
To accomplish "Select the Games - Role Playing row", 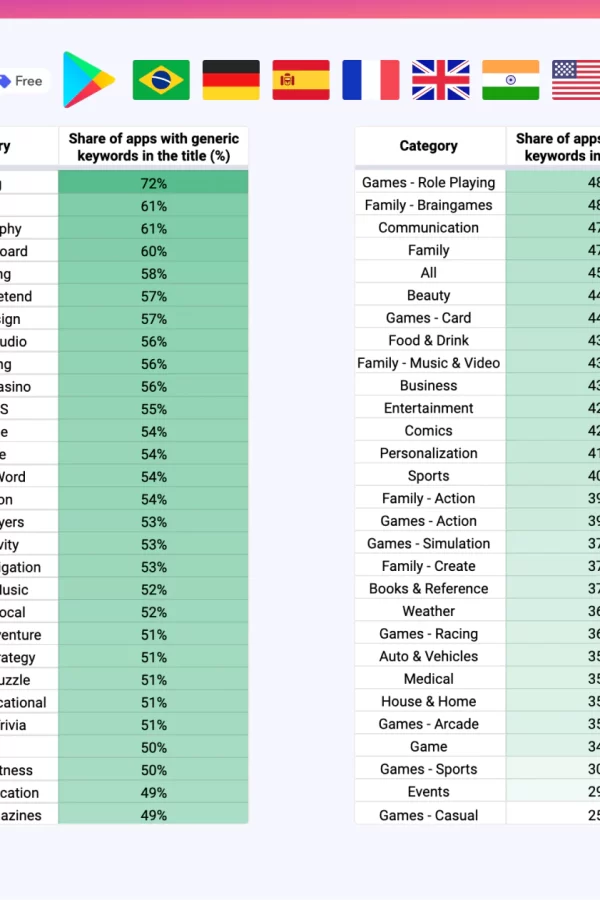I will [x=478, y=183].
